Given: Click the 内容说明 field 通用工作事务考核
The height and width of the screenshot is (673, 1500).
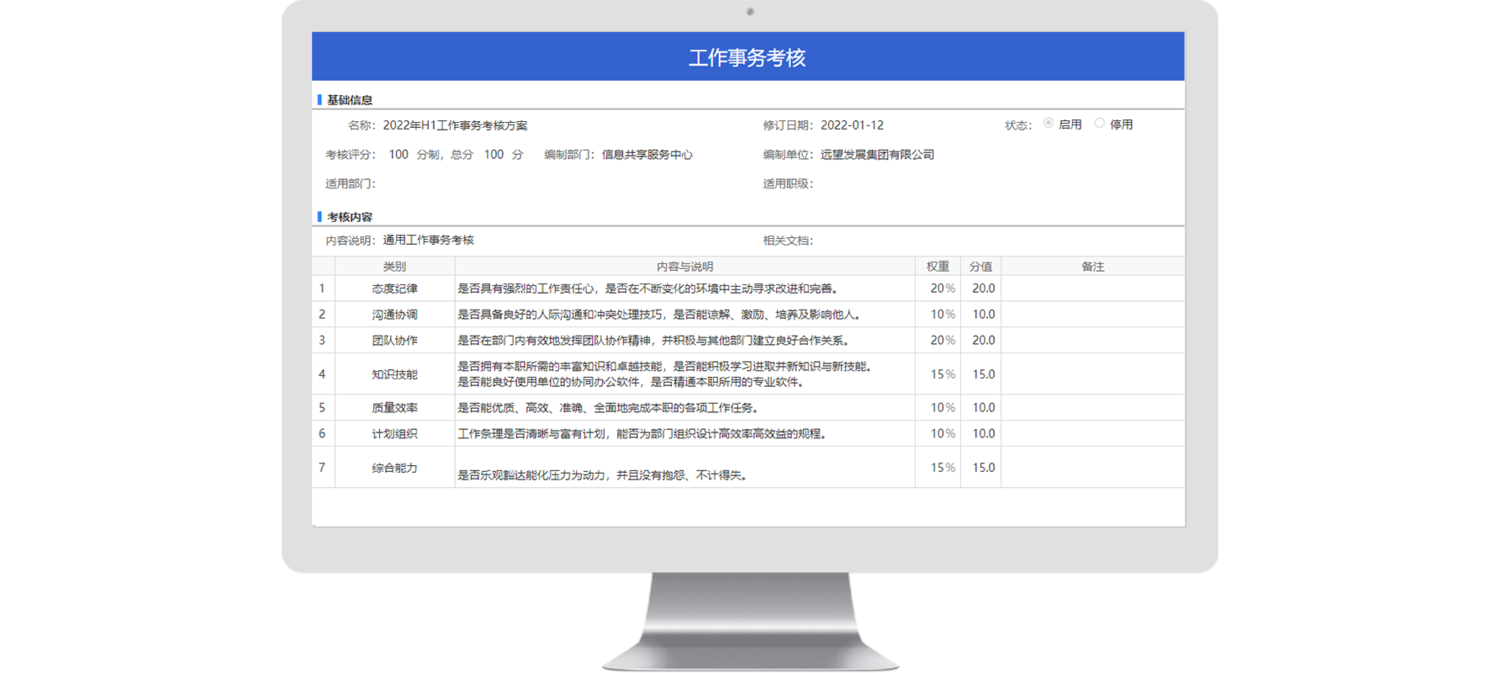Looking at the screenshot, I should pyautogui.click(x=428, y=241).
